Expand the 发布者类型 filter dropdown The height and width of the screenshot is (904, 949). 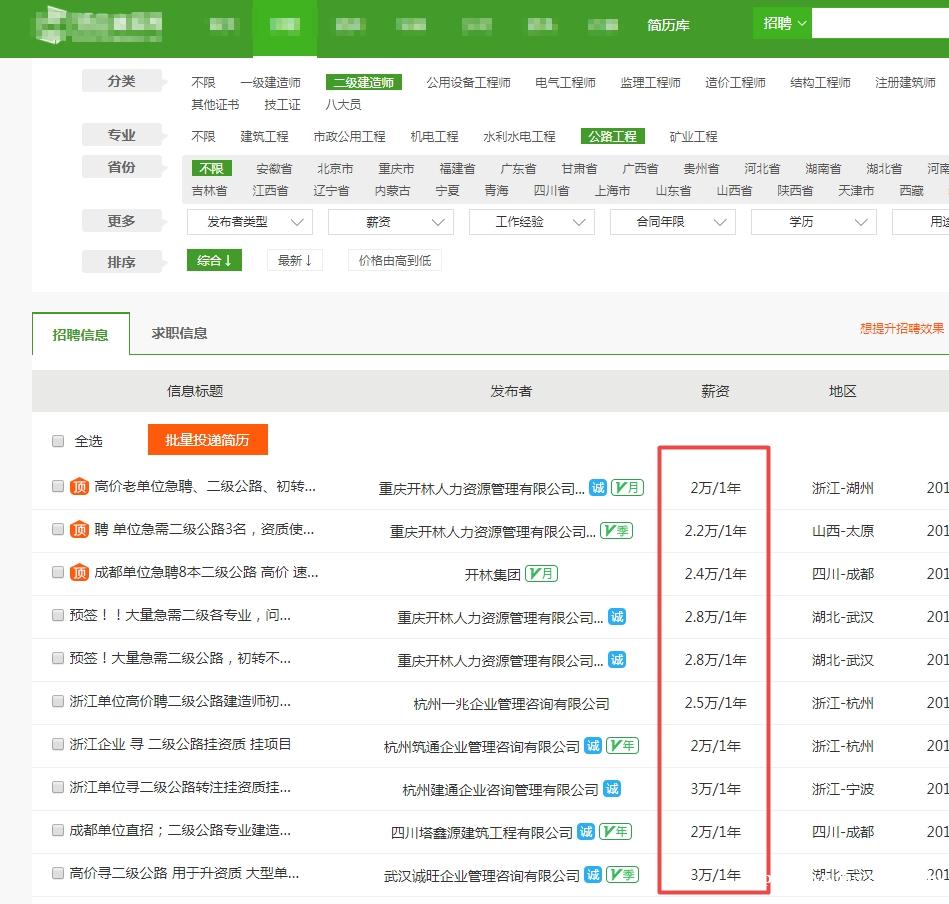pos(250,222)
